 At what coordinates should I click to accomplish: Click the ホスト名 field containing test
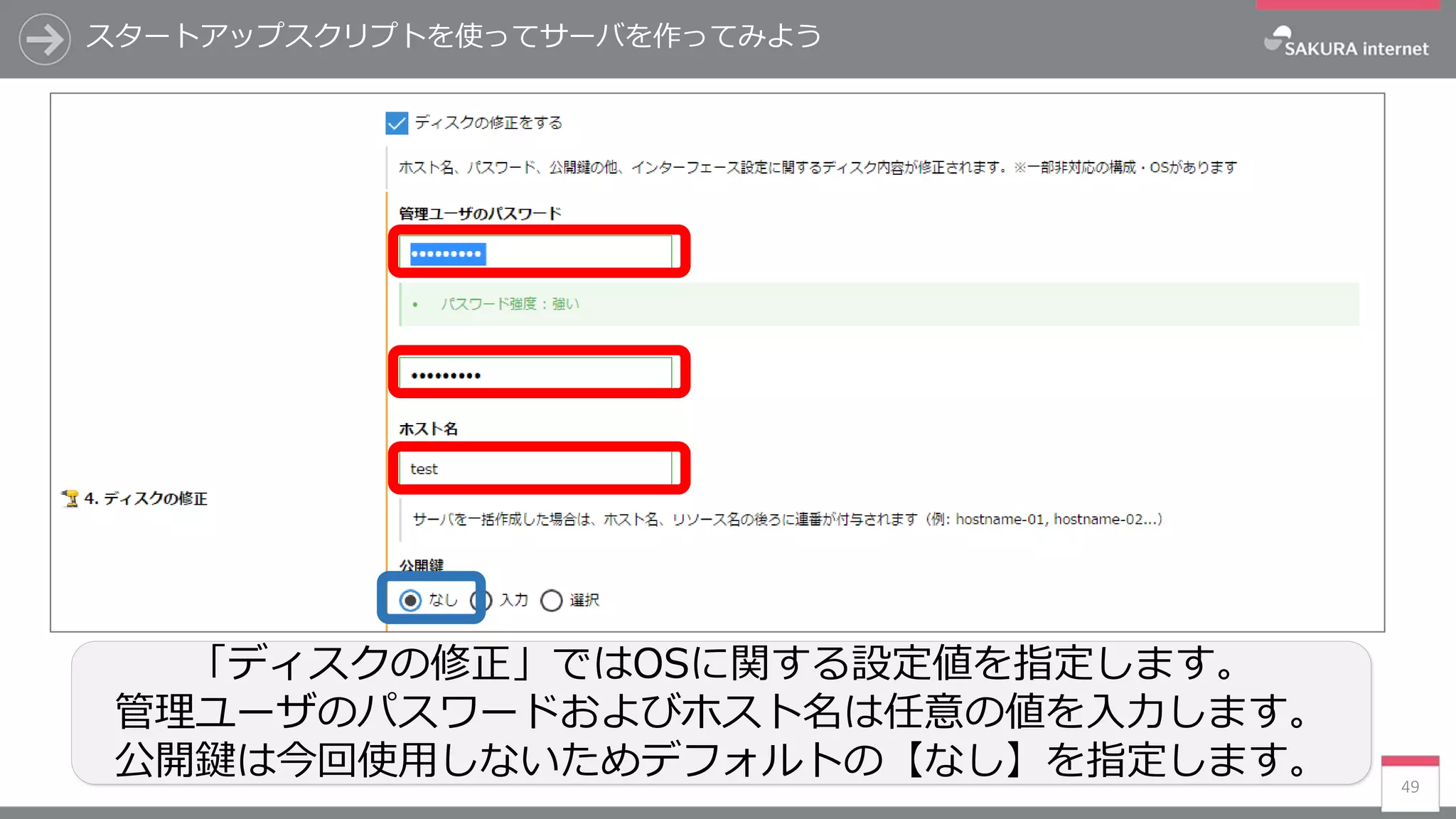click(x=535, y=469)
